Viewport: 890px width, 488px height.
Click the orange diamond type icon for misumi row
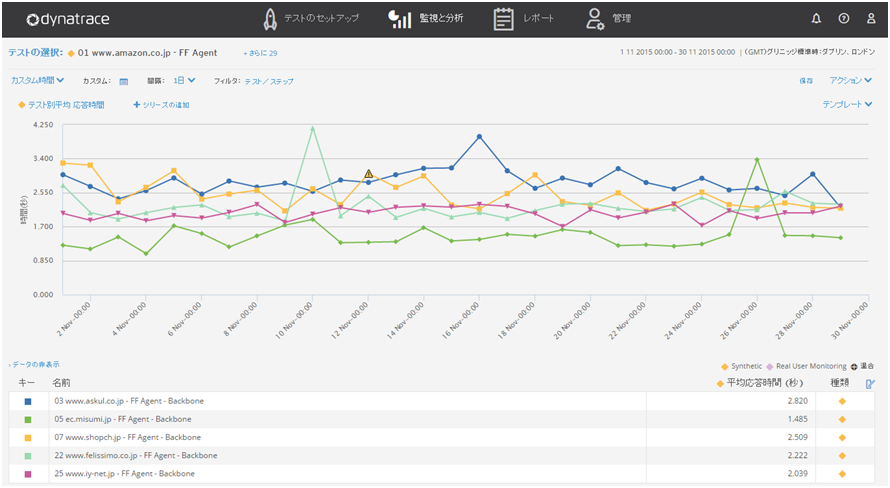point(842,419)
